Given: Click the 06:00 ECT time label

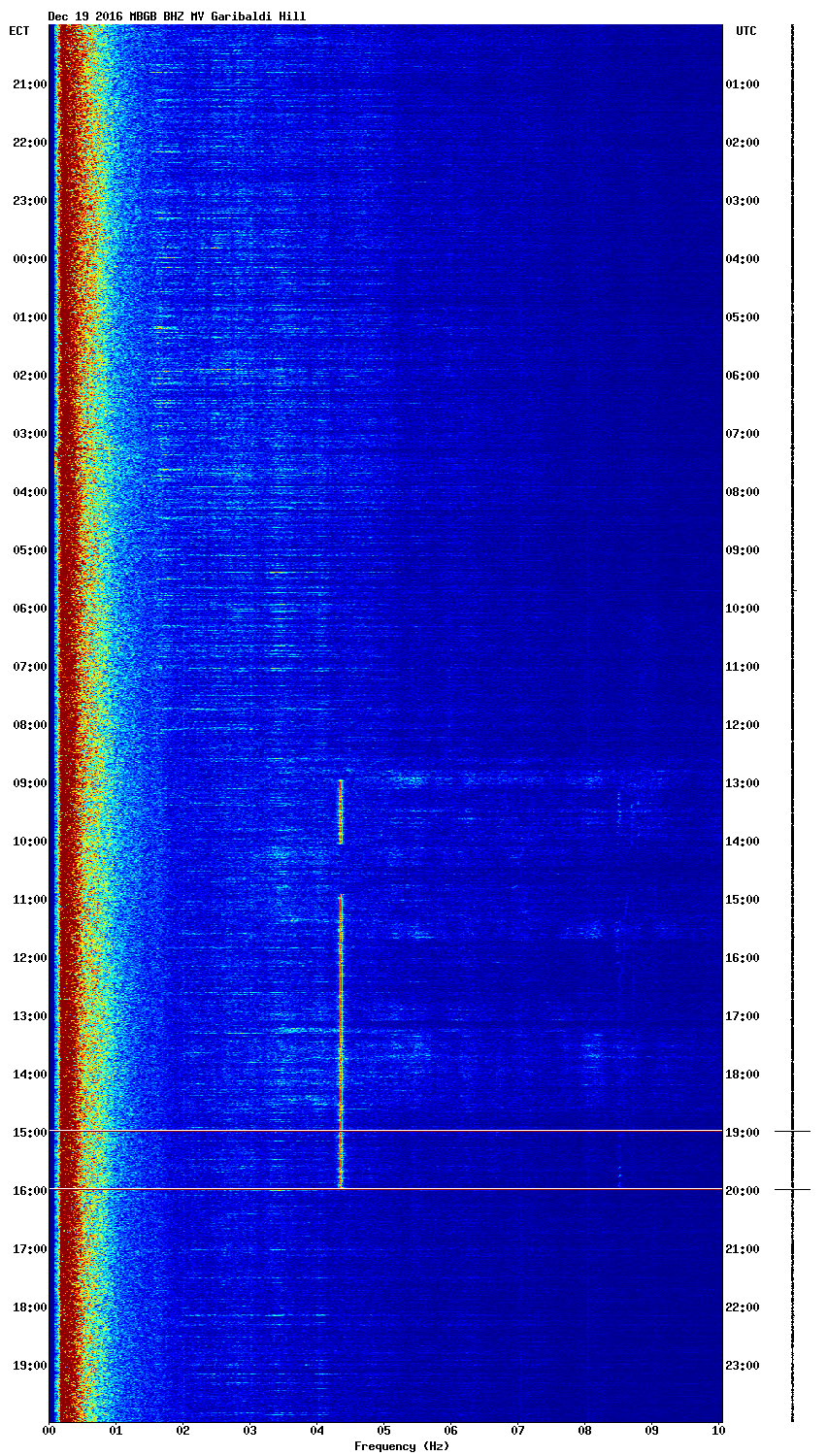Looking at the screenshot, I should coord(29,609).
